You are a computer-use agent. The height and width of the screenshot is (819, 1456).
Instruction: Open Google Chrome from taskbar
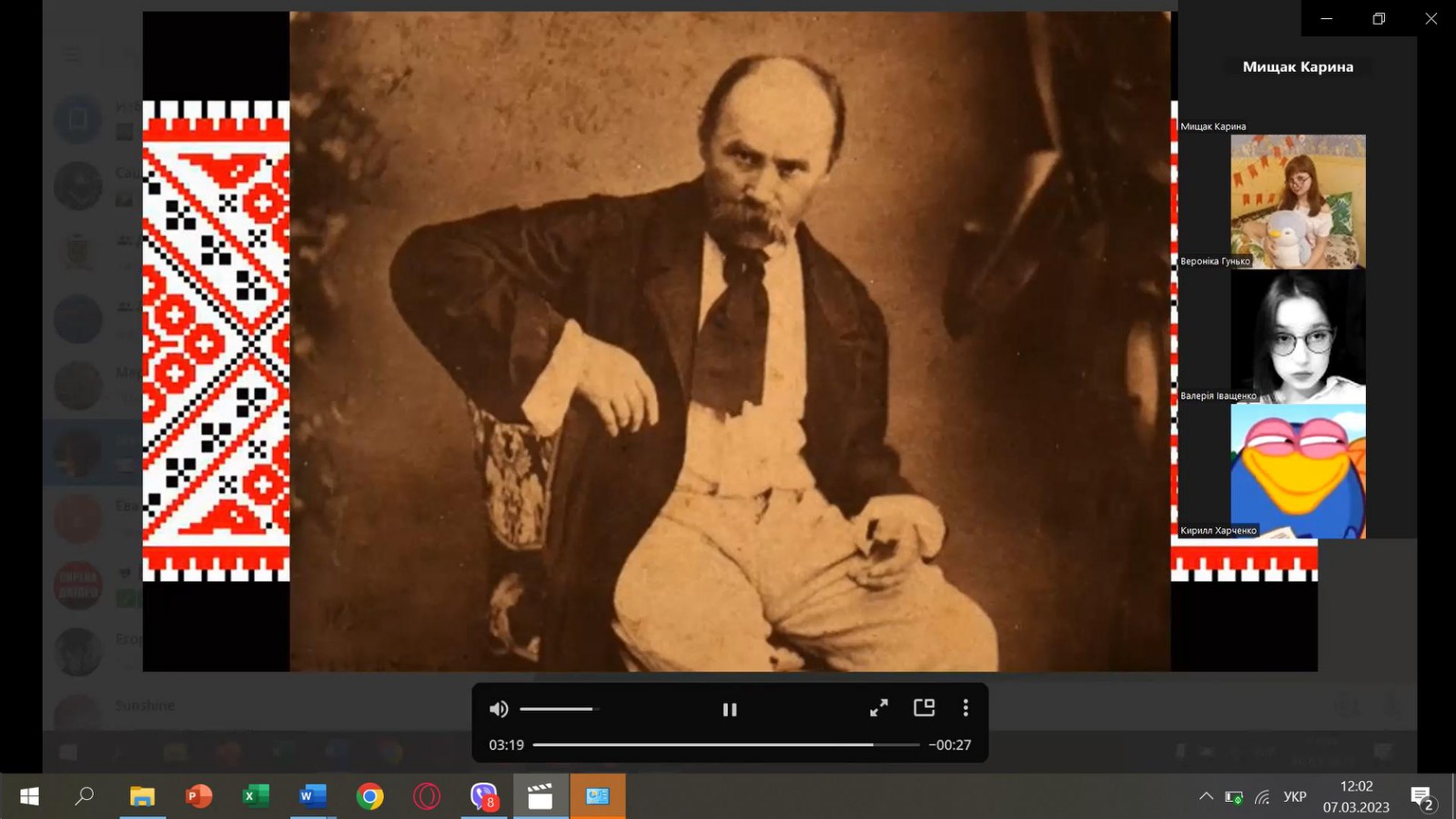(x=369, y=796)
